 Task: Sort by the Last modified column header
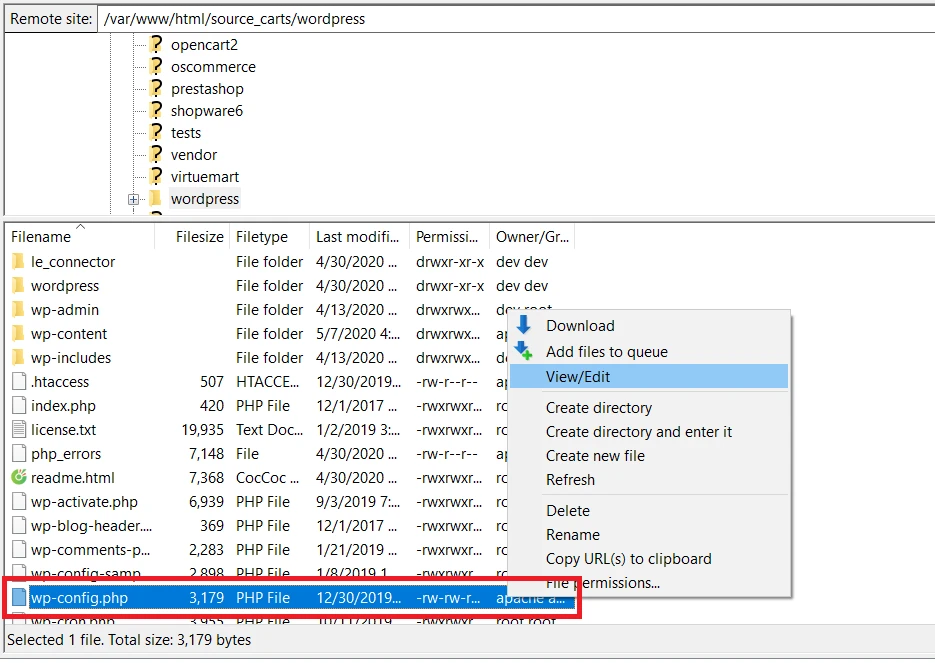(x=360, y=237)
